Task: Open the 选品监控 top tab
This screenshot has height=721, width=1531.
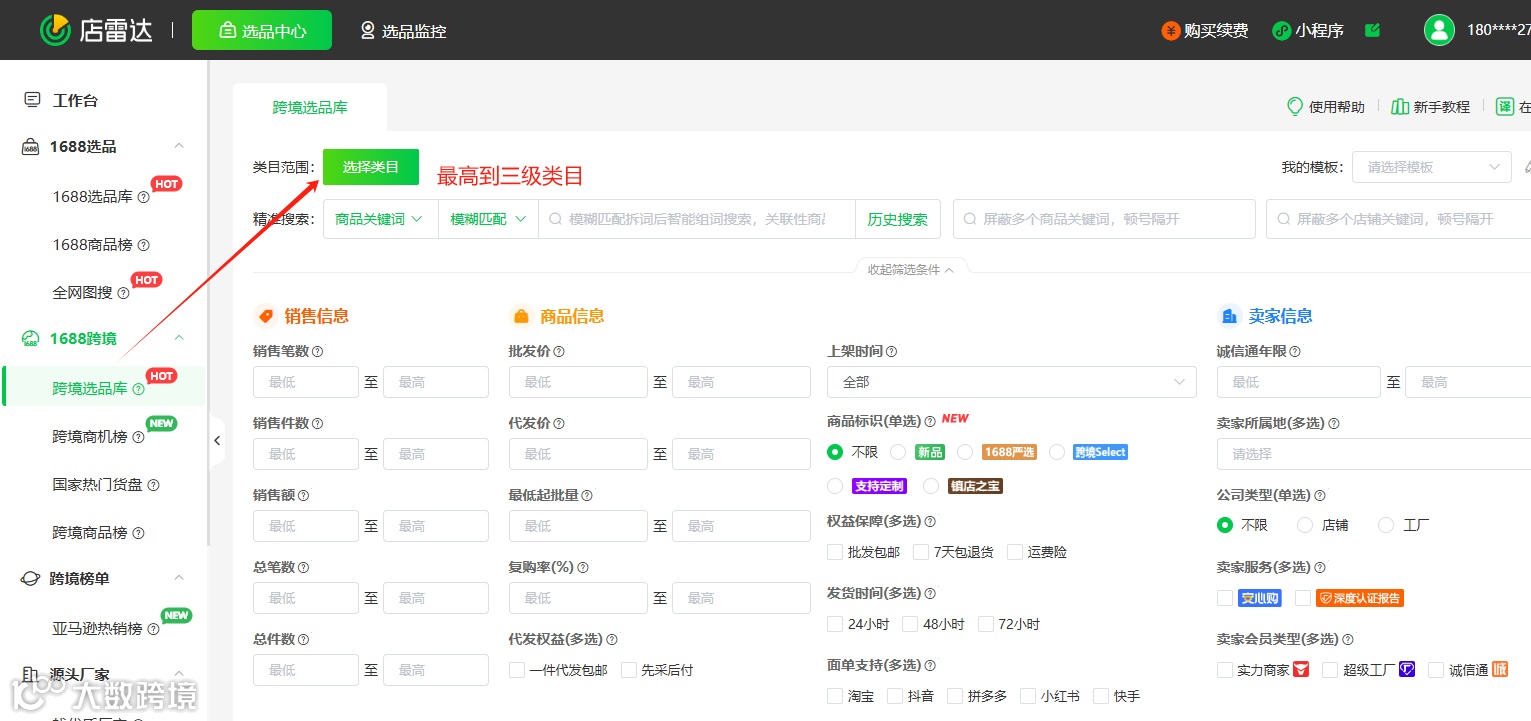Action: (403, 31)
